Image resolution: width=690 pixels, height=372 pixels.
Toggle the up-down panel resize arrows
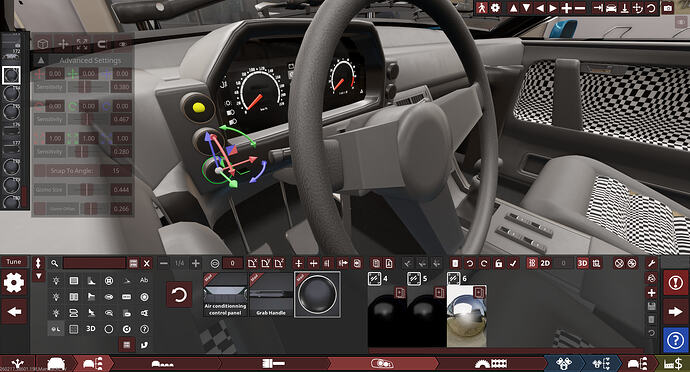pyautogui.click(x=38, y=263)
